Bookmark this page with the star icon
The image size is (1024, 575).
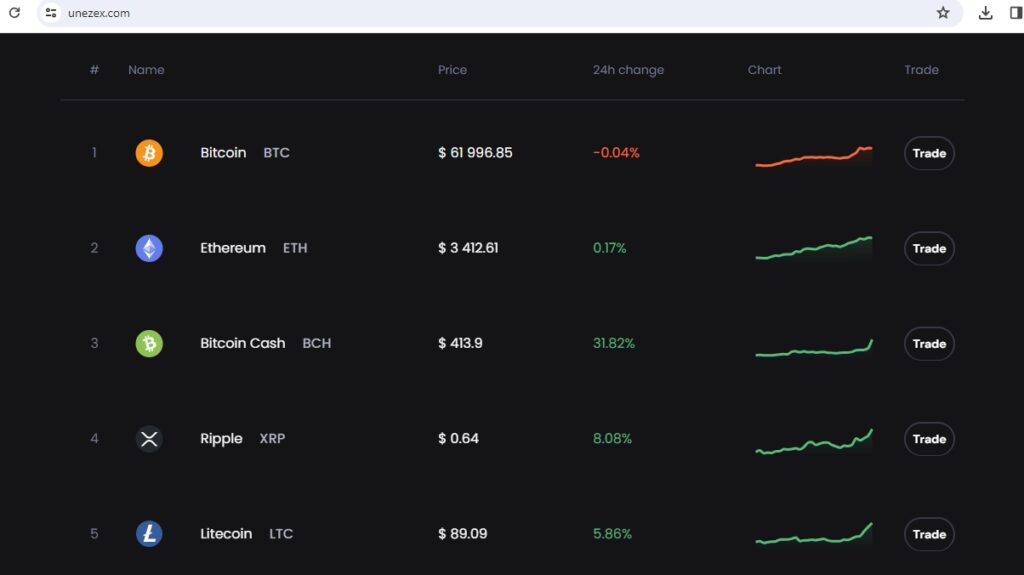tap(943, 12)
